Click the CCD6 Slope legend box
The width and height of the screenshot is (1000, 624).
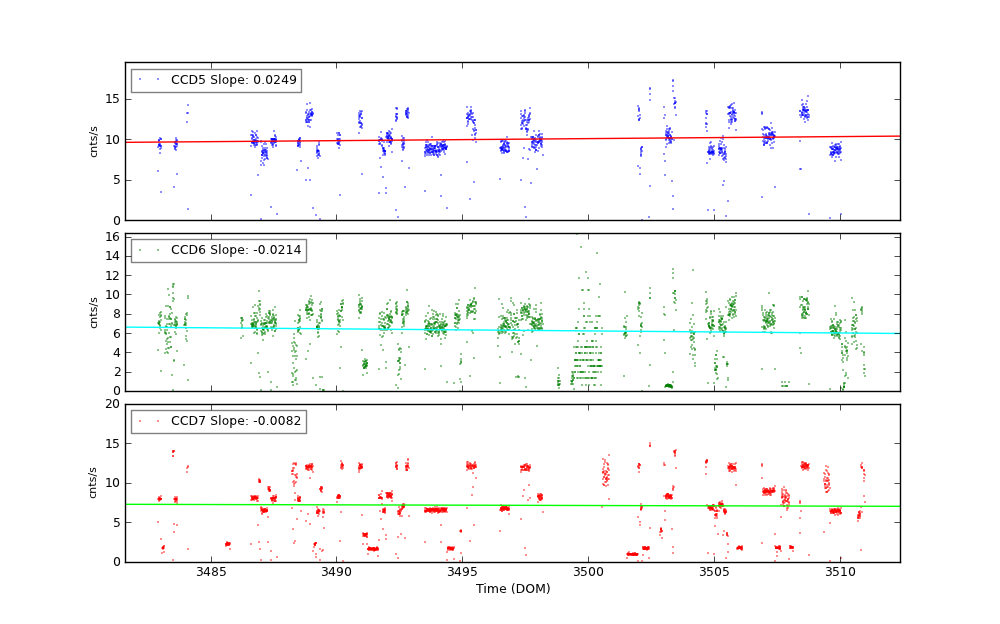click(218, 251)
